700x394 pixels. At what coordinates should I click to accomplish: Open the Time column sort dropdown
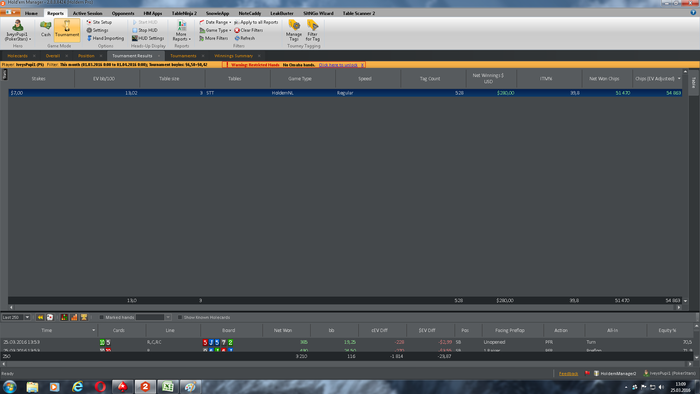click(93, 330)
